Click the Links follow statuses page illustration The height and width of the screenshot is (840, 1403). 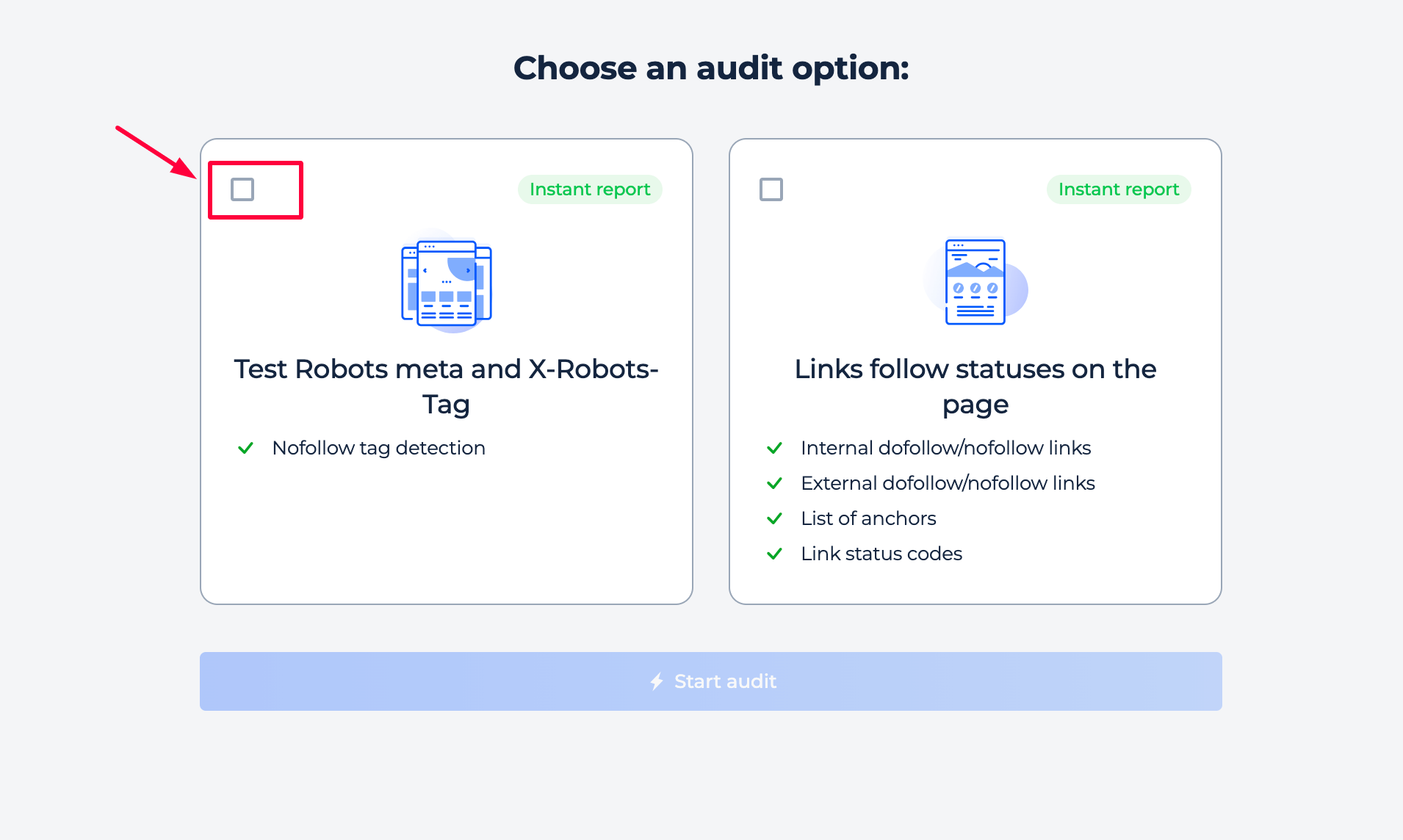click(975, 283)
